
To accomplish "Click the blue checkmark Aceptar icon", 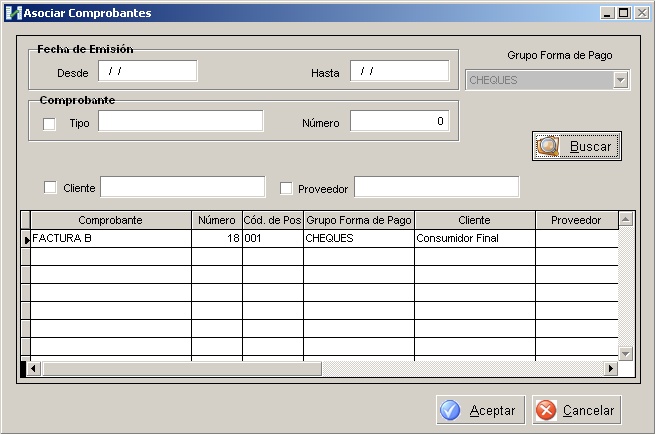I will point(451,410).
